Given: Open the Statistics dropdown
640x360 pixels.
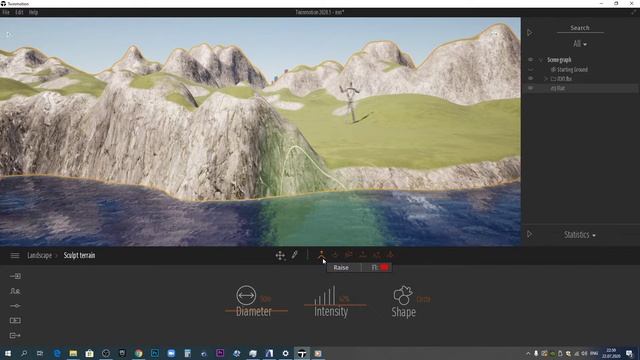Looking at the screenshot, I should 580,235.
